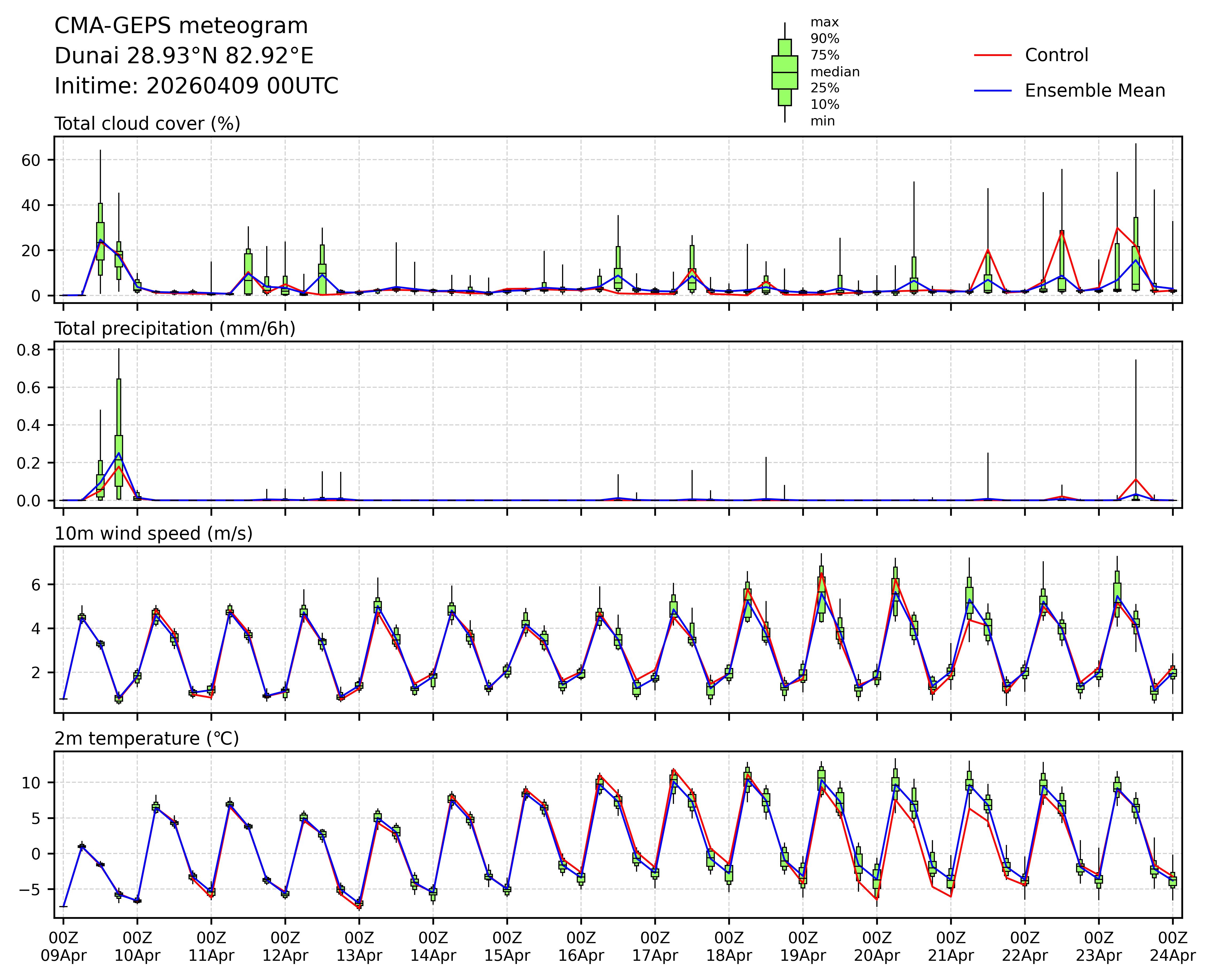Click the 'Total cloud cover (%)' panel title
The image size is (1212, 980).
coord(147,124)
